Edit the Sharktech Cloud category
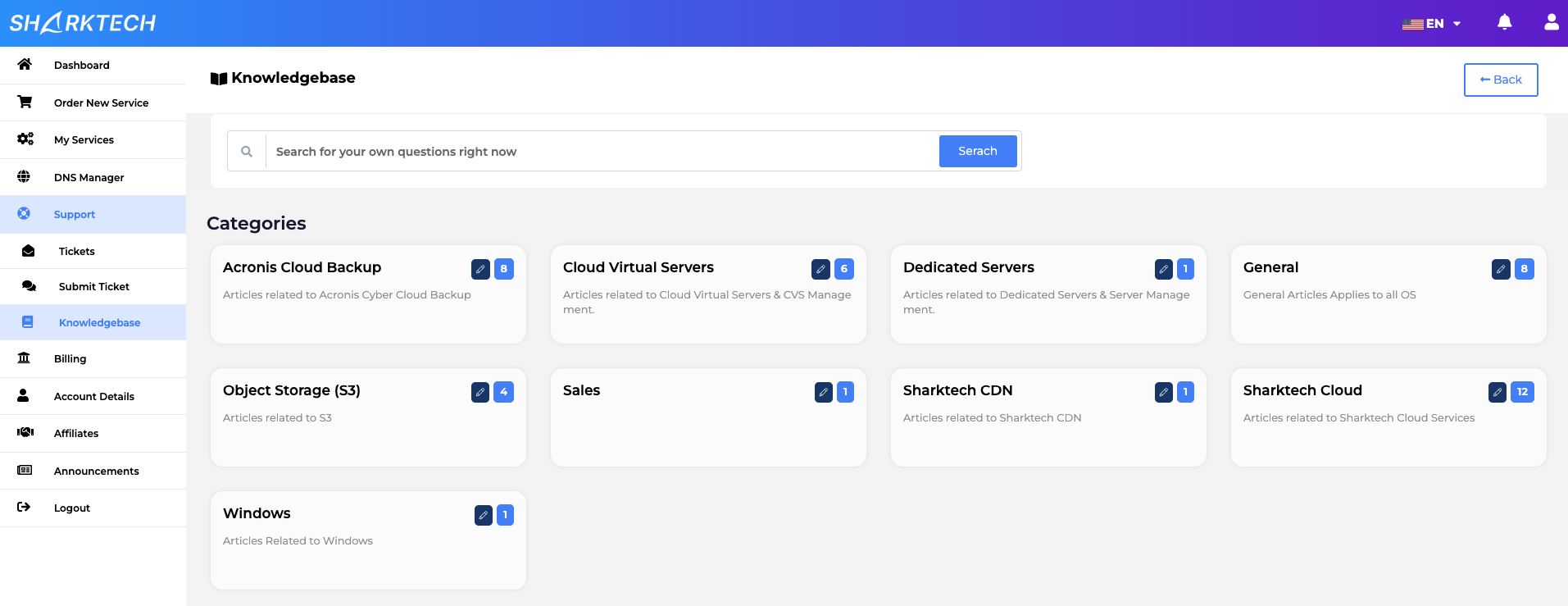1568x606 pixels. pyautogui.click(x=1498, y=392)
